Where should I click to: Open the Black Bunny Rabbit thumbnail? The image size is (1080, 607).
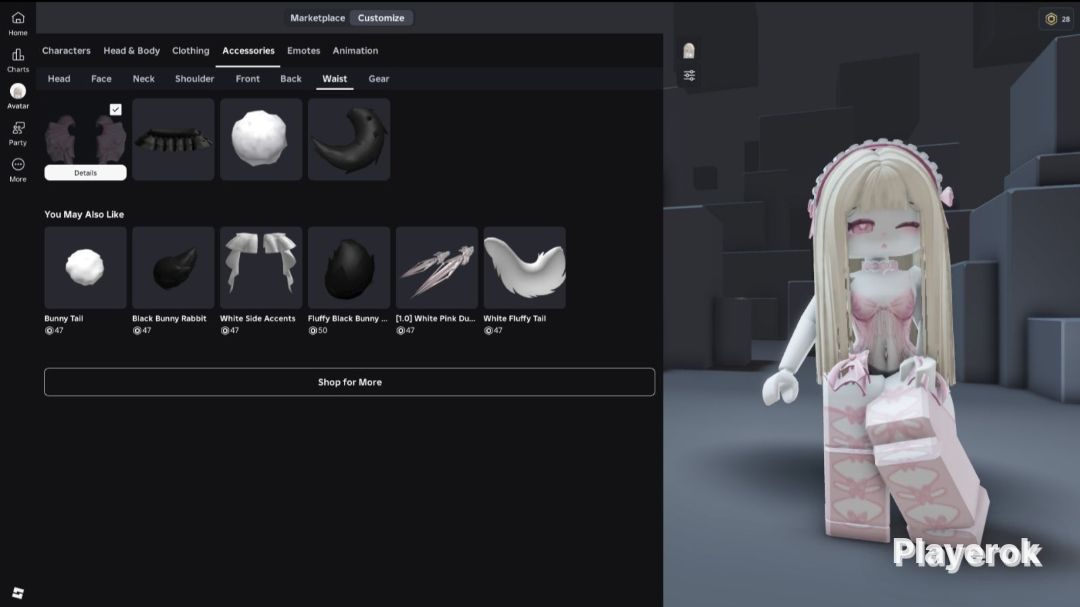point(174,267)
